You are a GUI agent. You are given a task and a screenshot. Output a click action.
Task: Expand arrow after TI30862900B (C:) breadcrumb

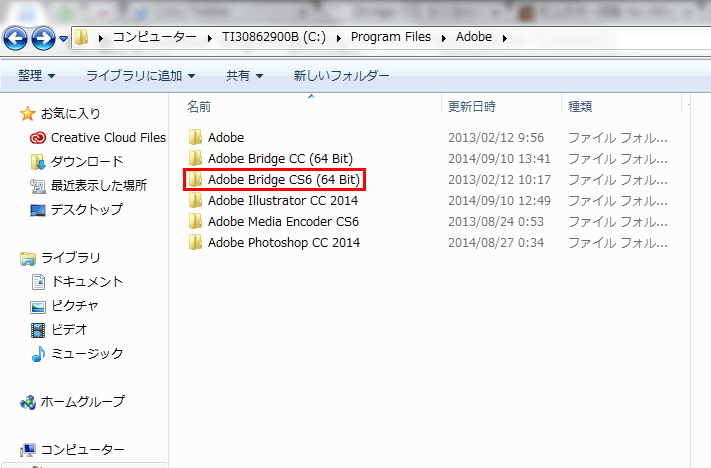tap(339, 38)
